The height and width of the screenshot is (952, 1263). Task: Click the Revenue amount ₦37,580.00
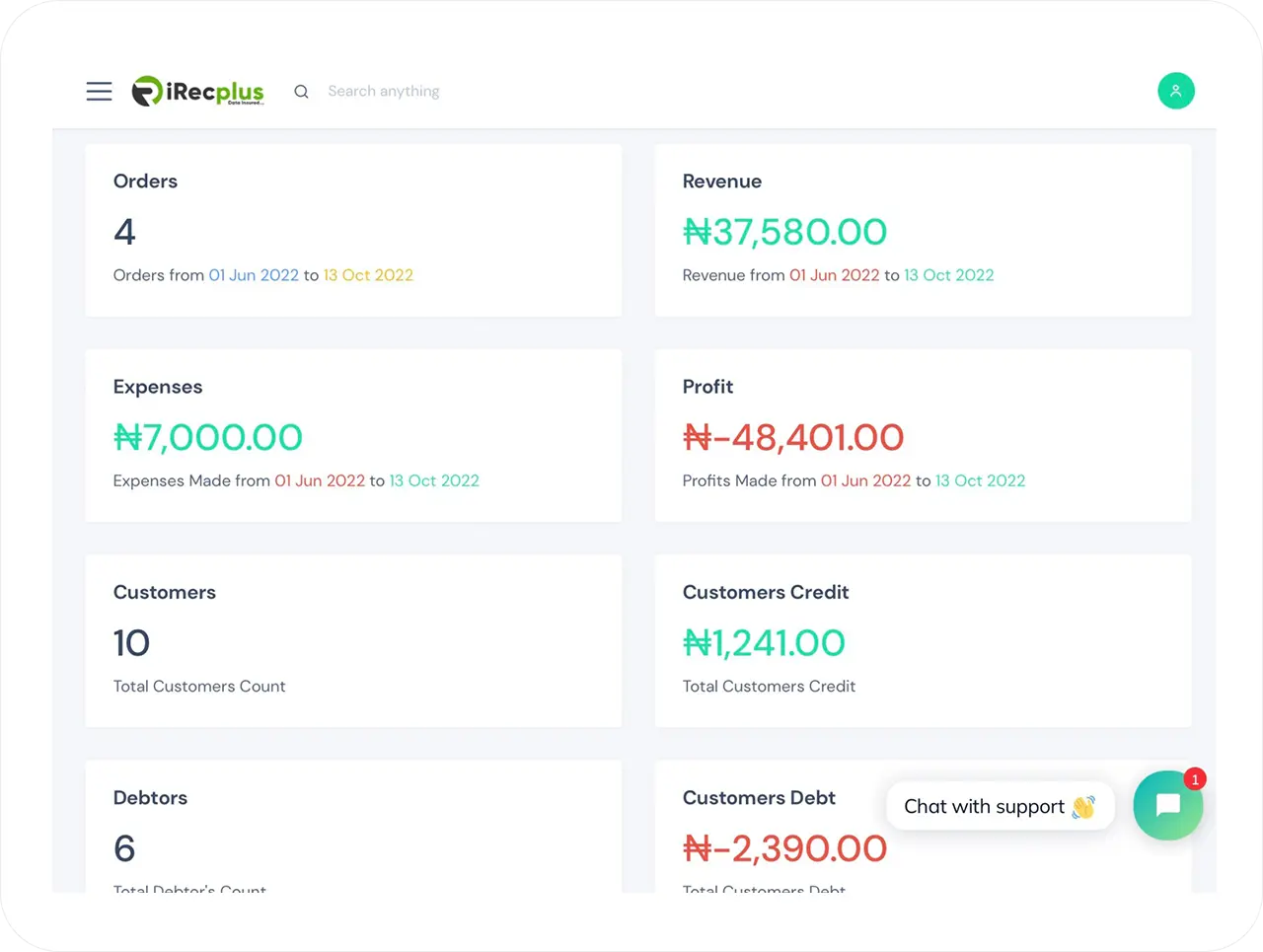pos(785,232)
